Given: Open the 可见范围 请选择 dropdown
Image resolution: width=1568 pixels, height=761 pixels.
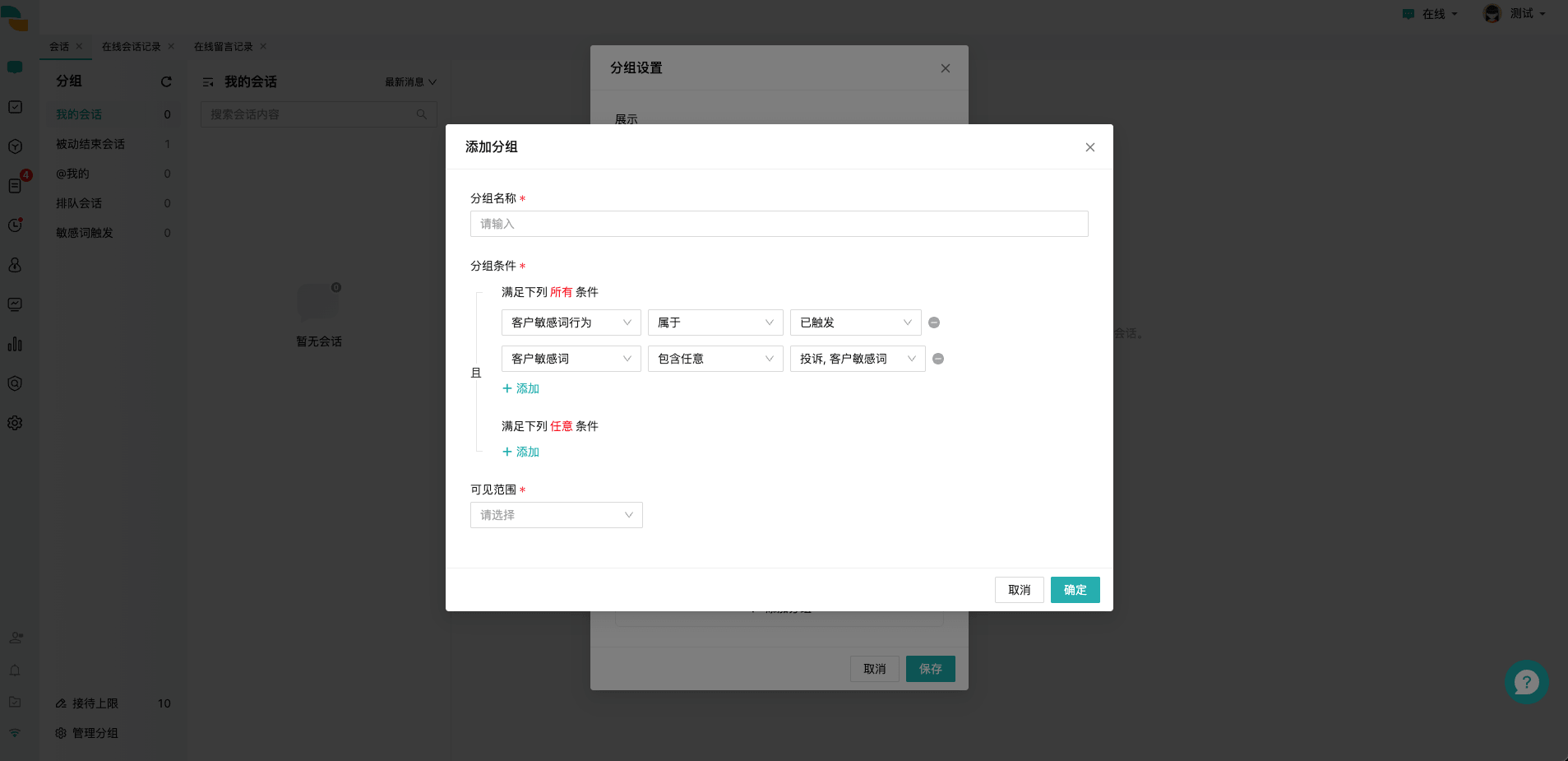Looking at the screenshot, I should tap(557, 515).
